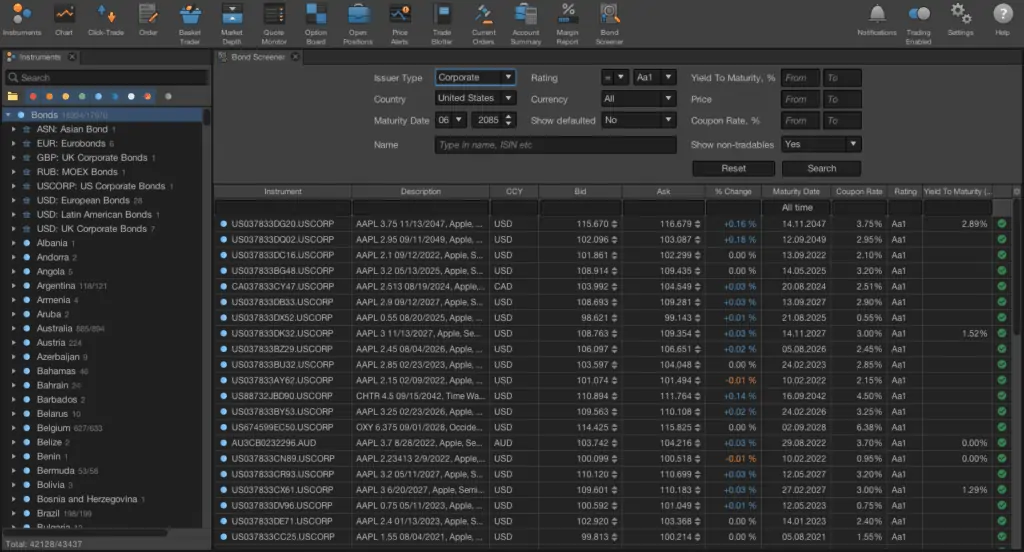1024x552 pixels.
Task: Open the Click-Trade tool
Action: pyautogui.click(x=106, y=20)
